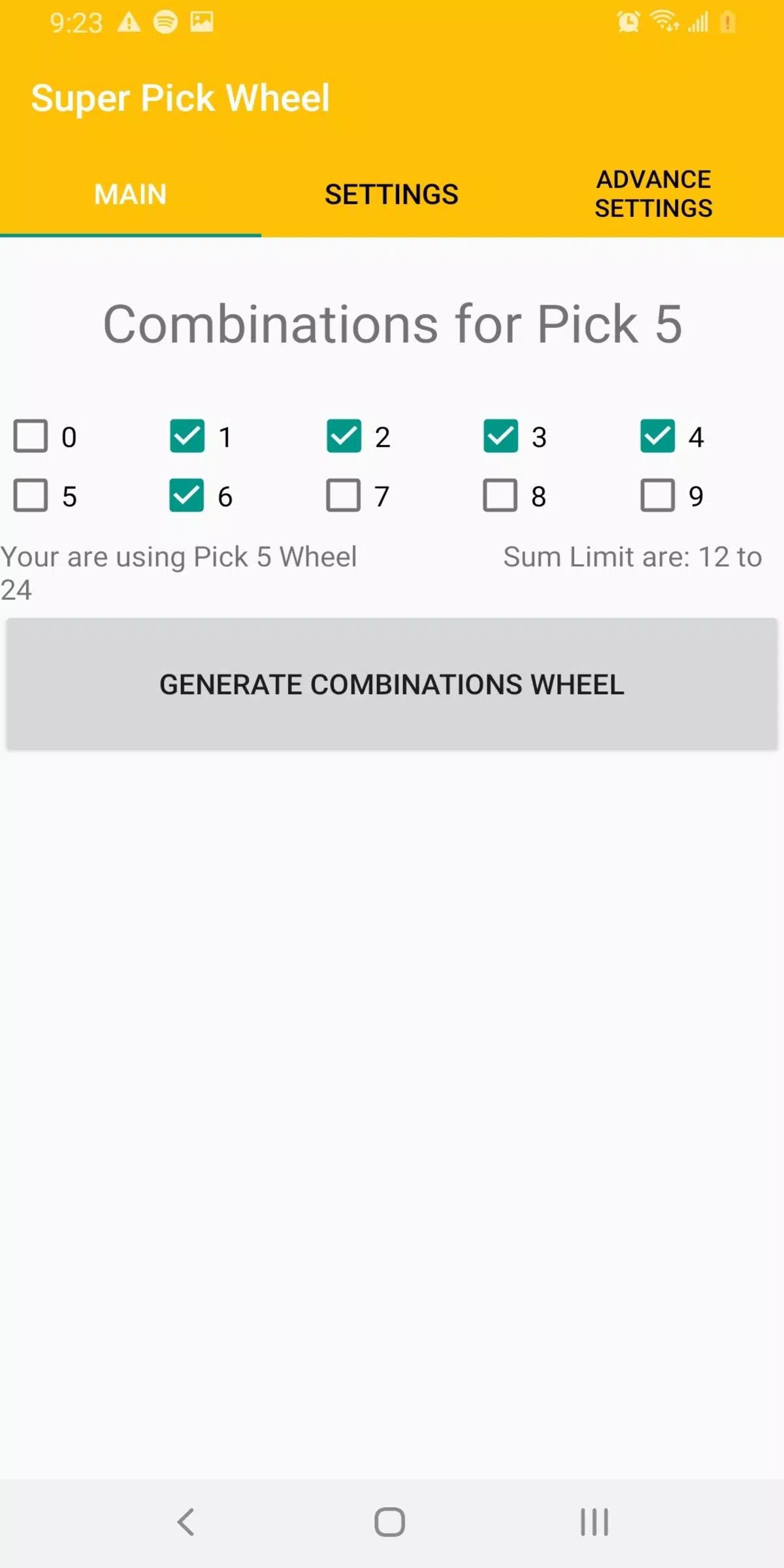
Task: Uncheck the number 1 checkbox
Action: 187,436
